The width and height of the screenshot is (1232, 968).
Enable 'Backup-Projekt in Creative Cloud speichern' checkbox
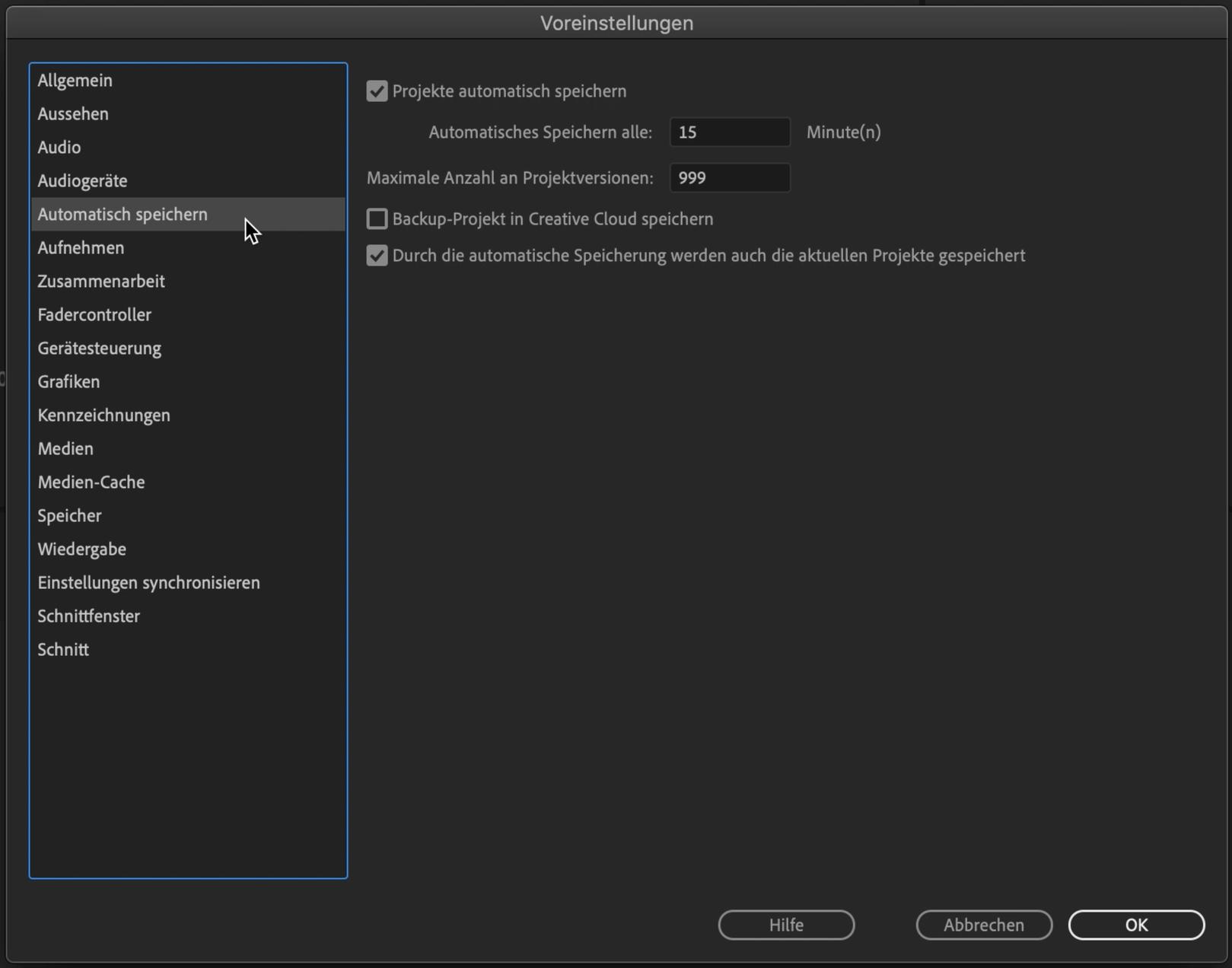tap(377, 219)
